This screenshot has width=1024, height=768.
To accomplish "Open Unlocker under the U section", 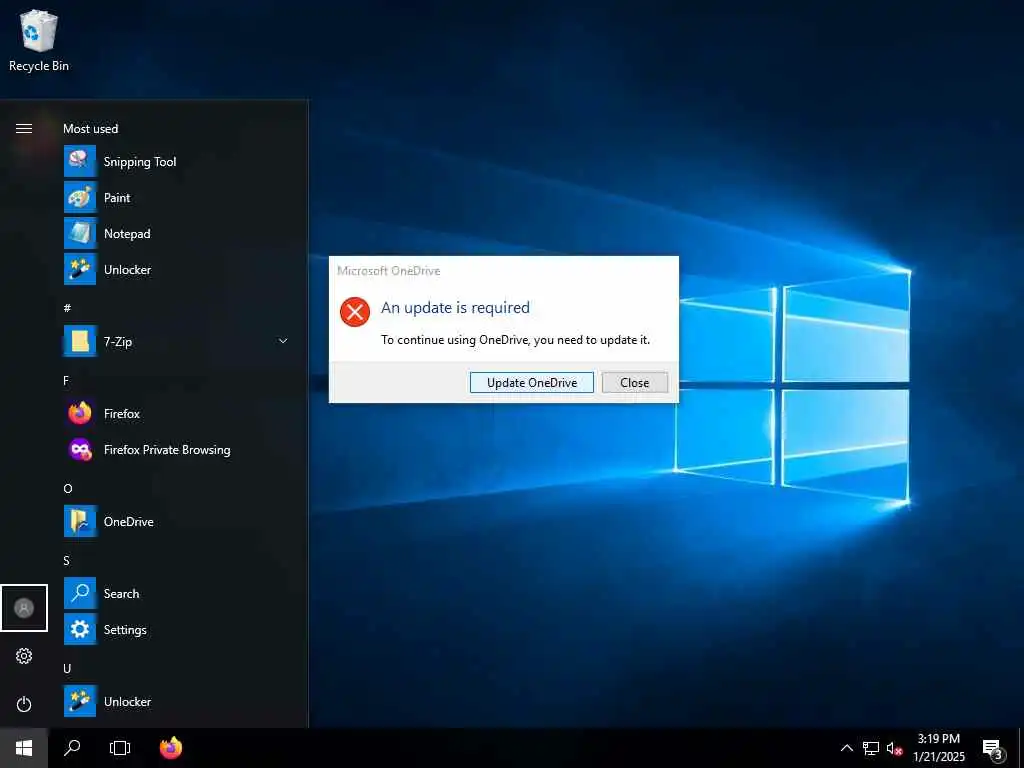I will point(175,701).
